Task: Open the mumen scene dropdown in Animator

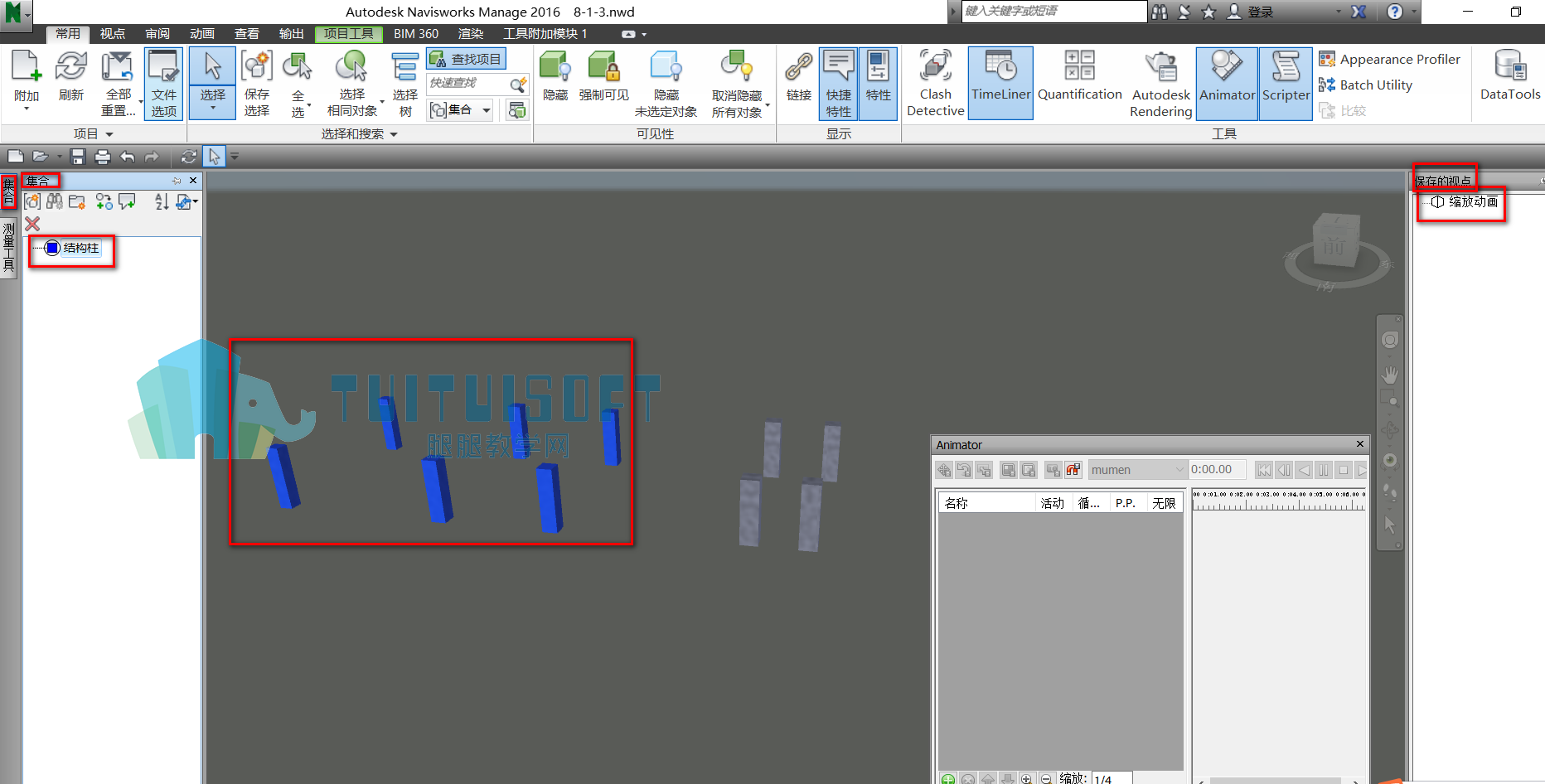Action: [1137, 470]
